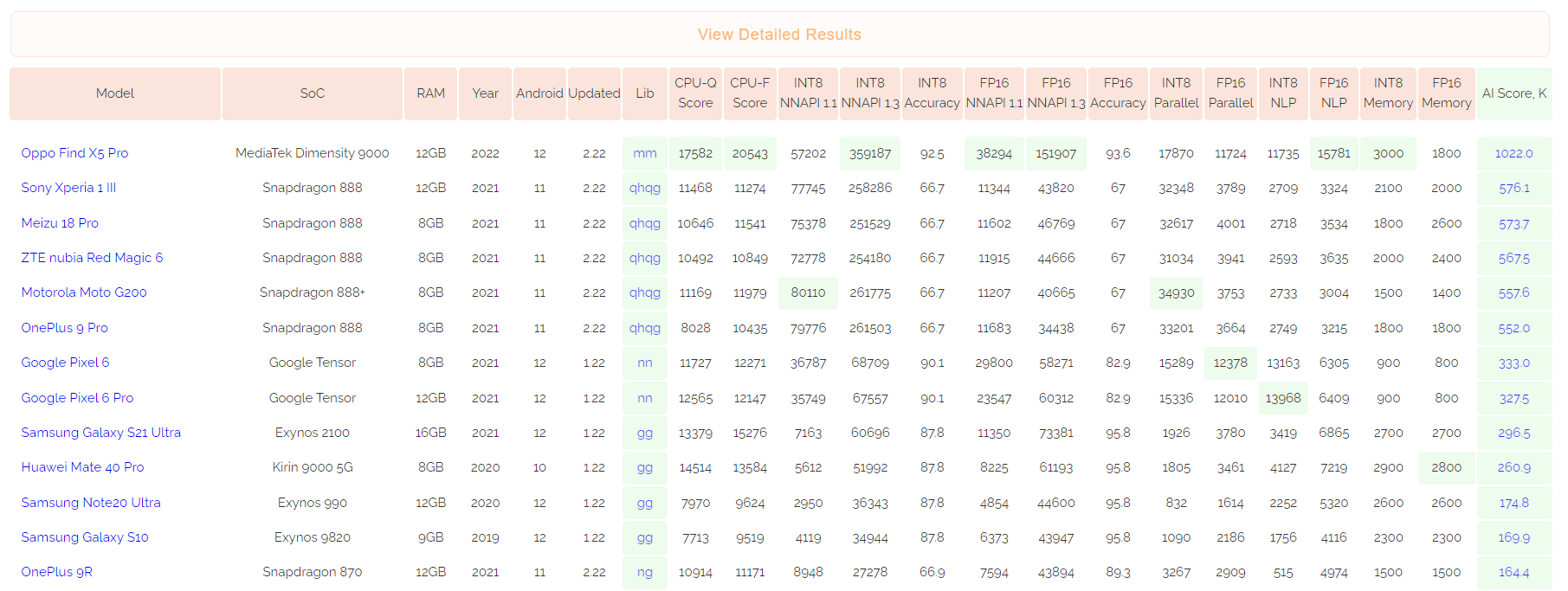Select the MediaTek Dimensity 9000 cell
Viewport: 1568px width, 591px height.
tap(313, 153)
